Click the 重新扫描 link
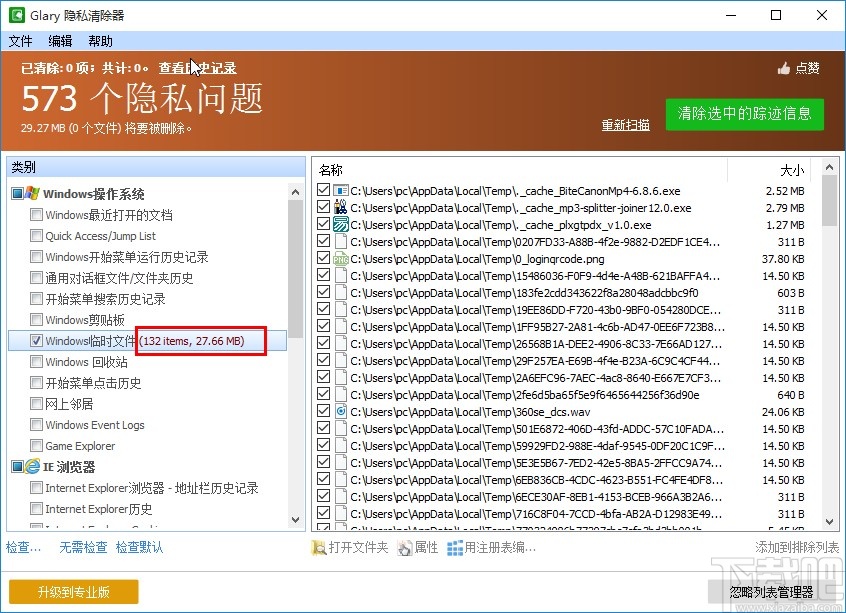The image size is (846, 613). (626, 125)
